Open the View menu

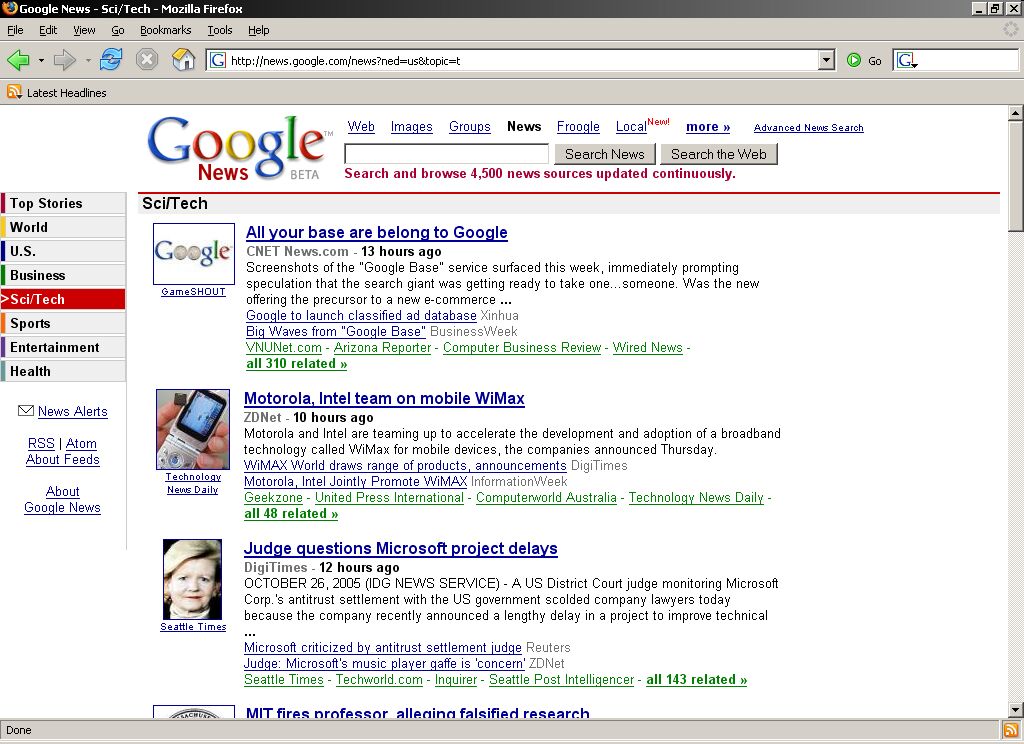pos(84,30)
